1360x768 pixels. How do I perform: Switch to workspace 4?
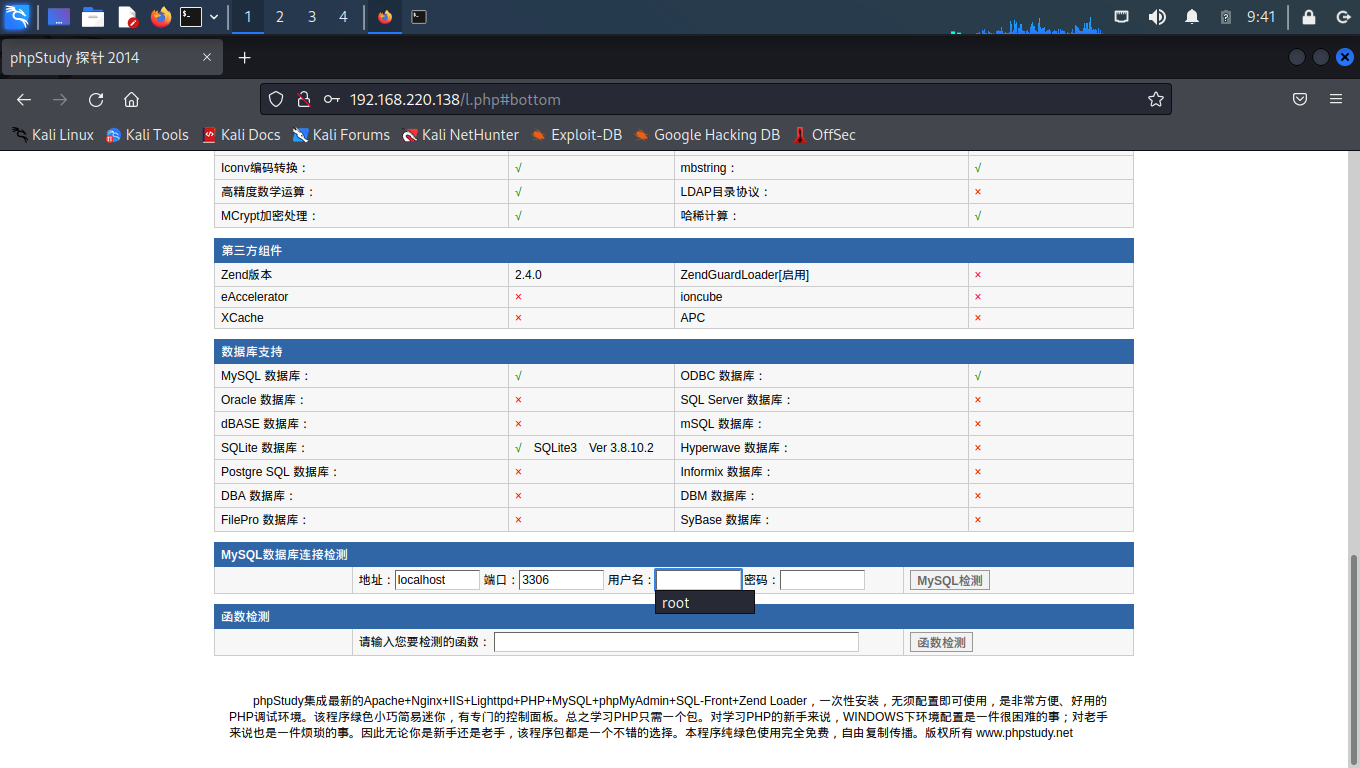(x=344, y=16)
